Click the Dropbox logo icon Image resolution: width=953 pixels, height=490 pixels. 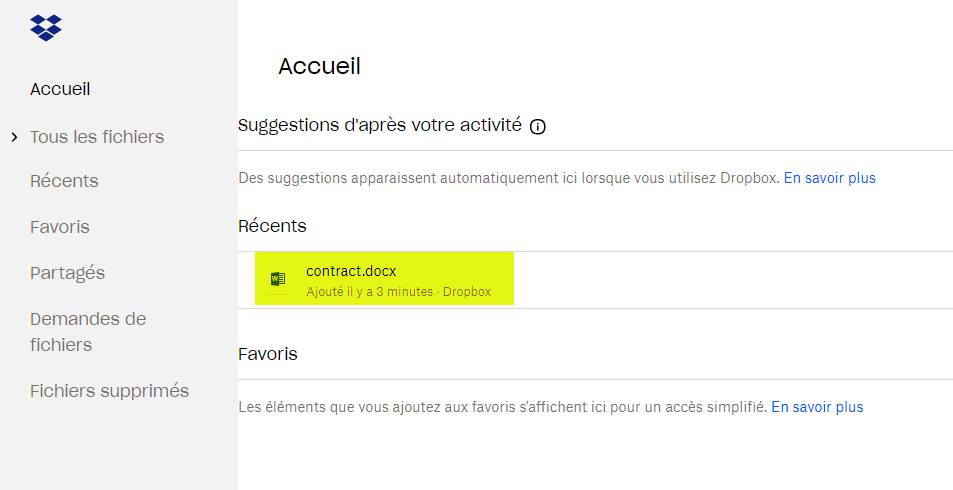46,28
